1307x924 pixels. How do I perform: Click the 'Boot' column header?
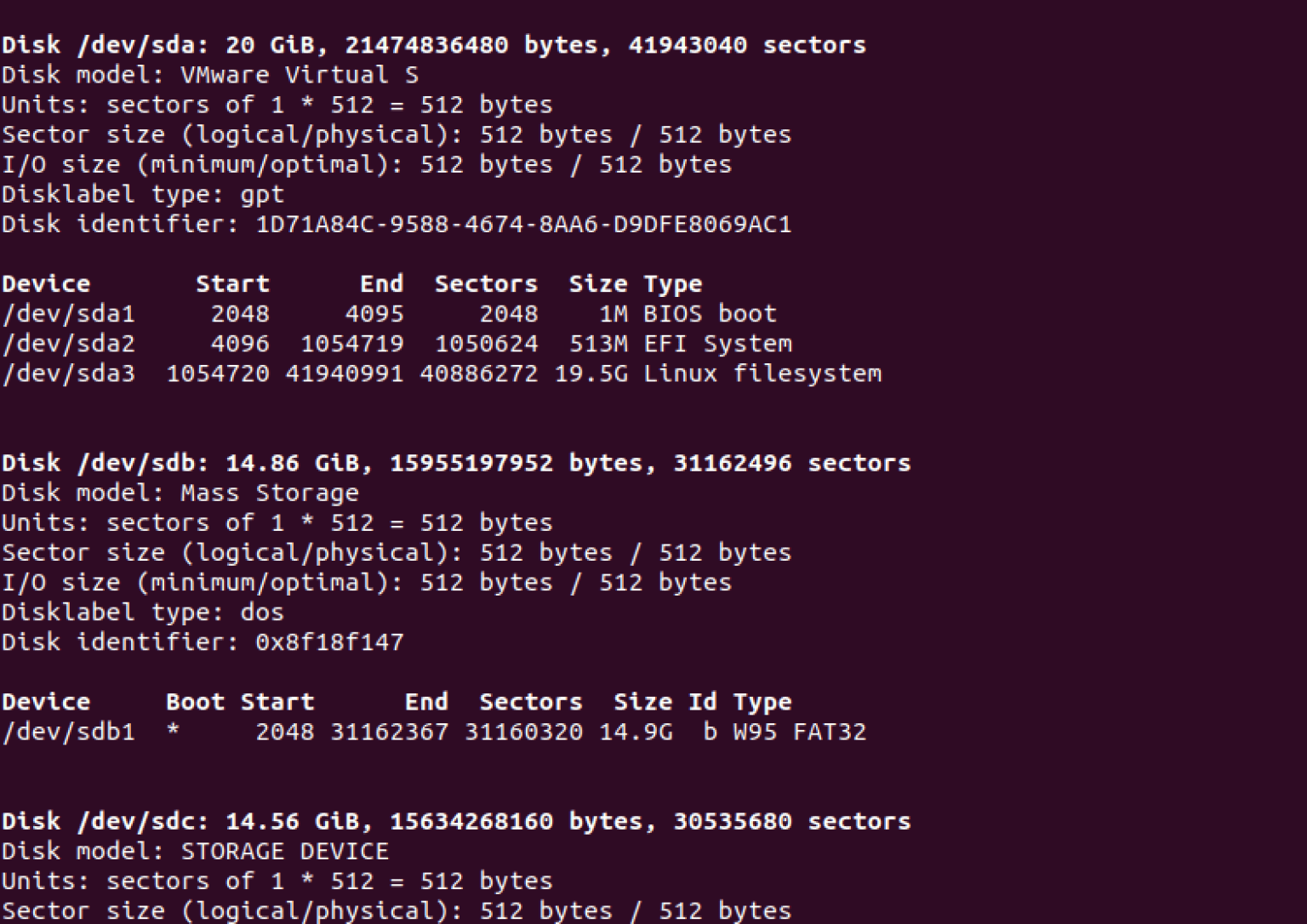click(195, 702)
